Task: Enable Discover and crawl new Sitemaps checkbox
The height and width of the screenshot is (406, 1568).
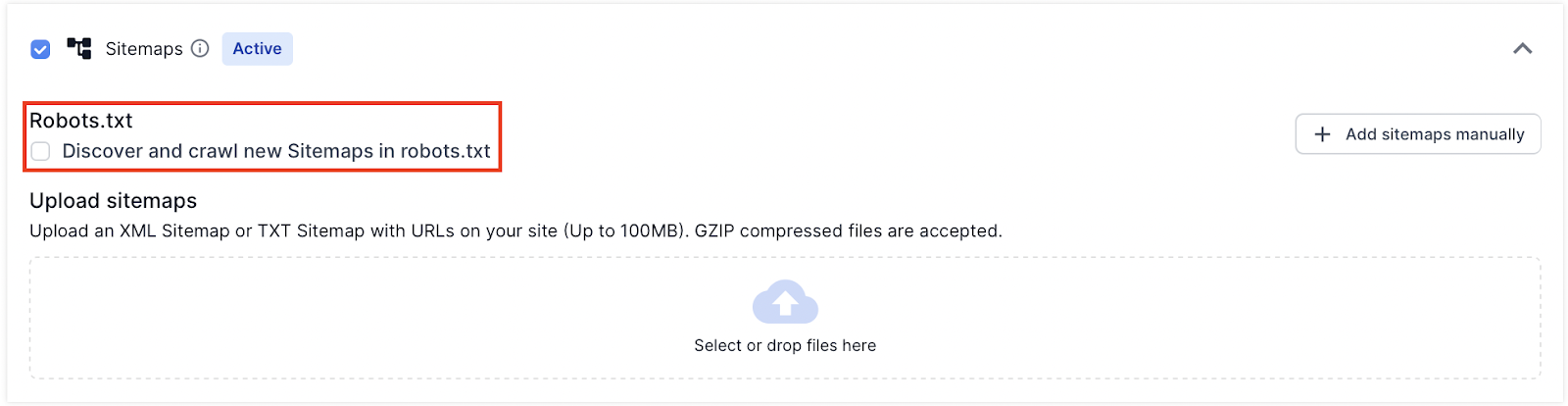Action: 40,151
